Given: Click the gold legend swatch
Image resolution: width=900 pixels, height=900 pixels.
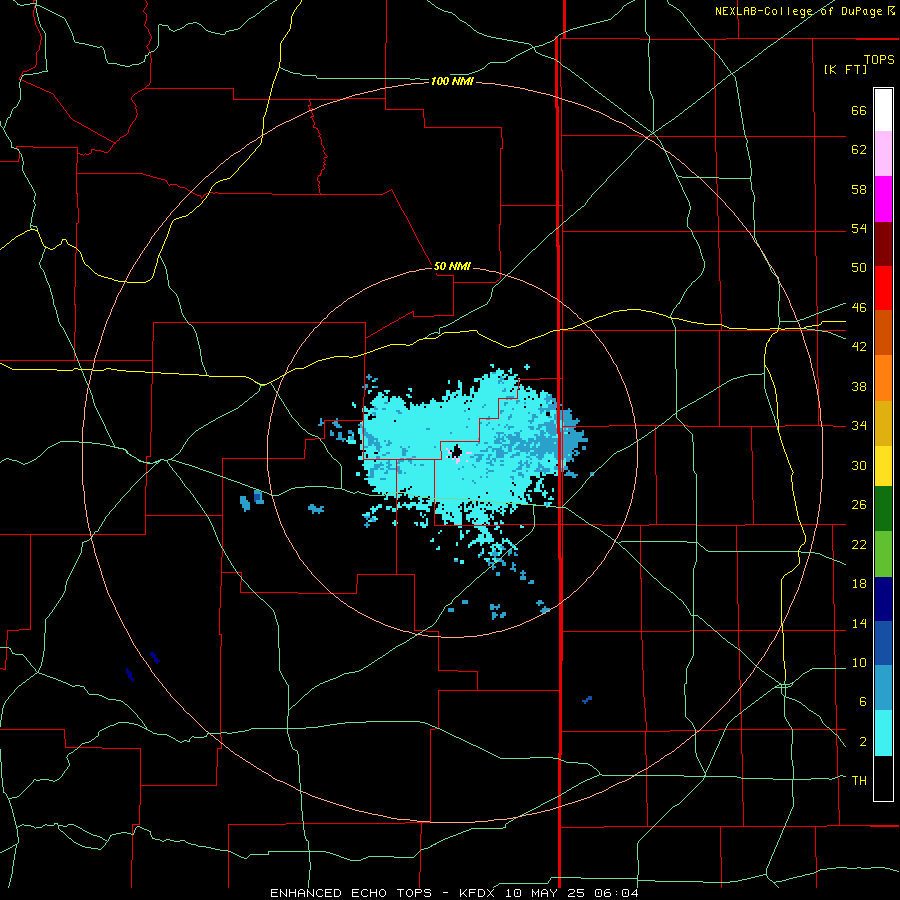Looking at the screenshot, I should [883, 423].
